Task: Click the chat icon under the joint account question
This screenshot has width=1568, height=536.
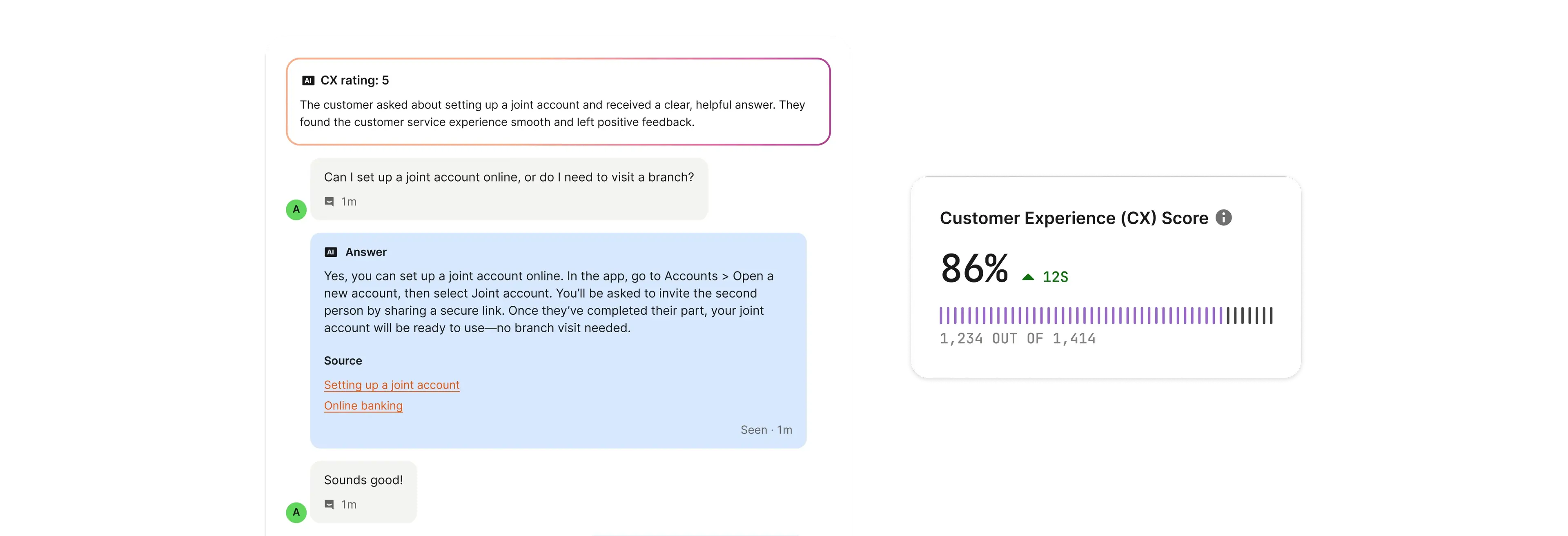Action: pyautogui.click(x=329, y=201)
